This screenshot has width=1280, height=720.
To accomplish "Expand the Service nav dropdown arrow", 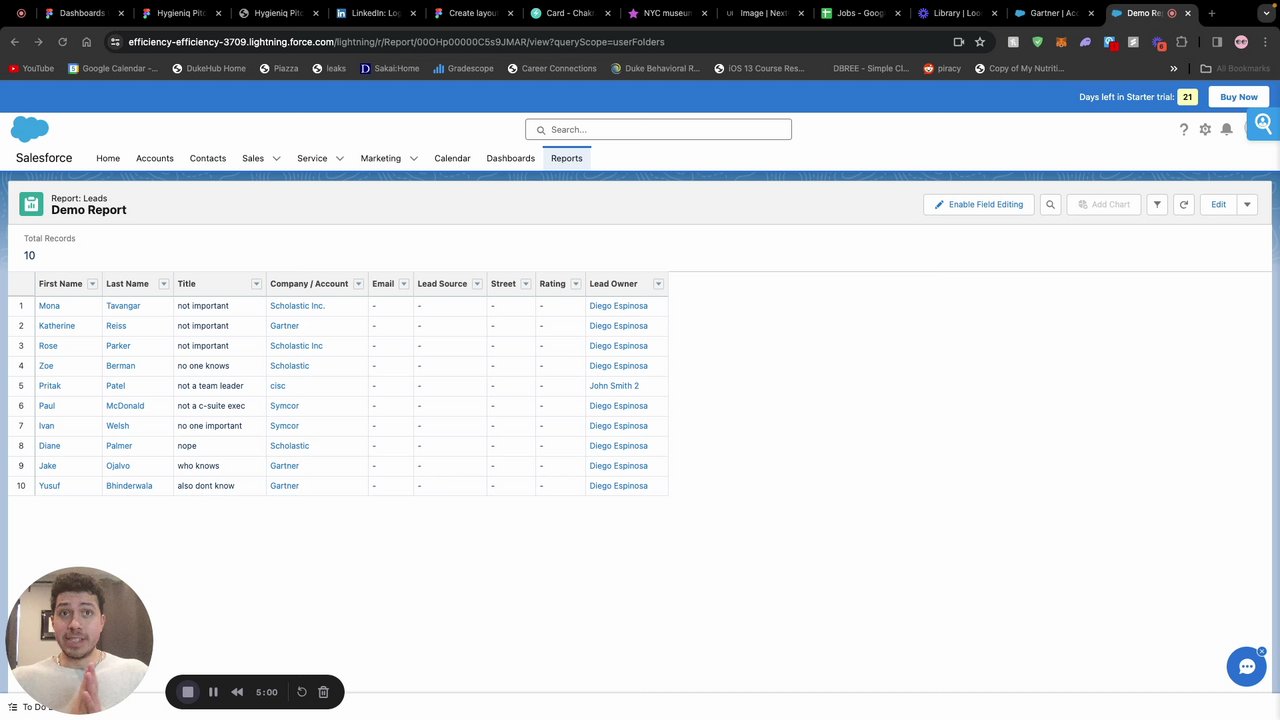I will 340,158.
